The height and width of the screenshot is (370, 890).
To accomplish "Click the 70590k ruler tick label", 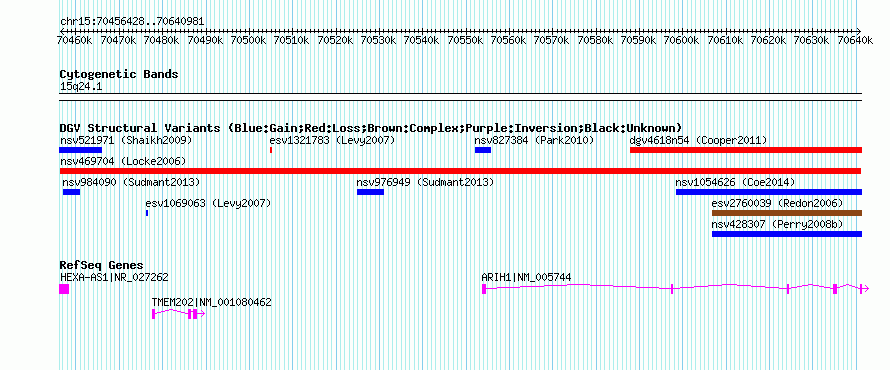I will point(639,40).
